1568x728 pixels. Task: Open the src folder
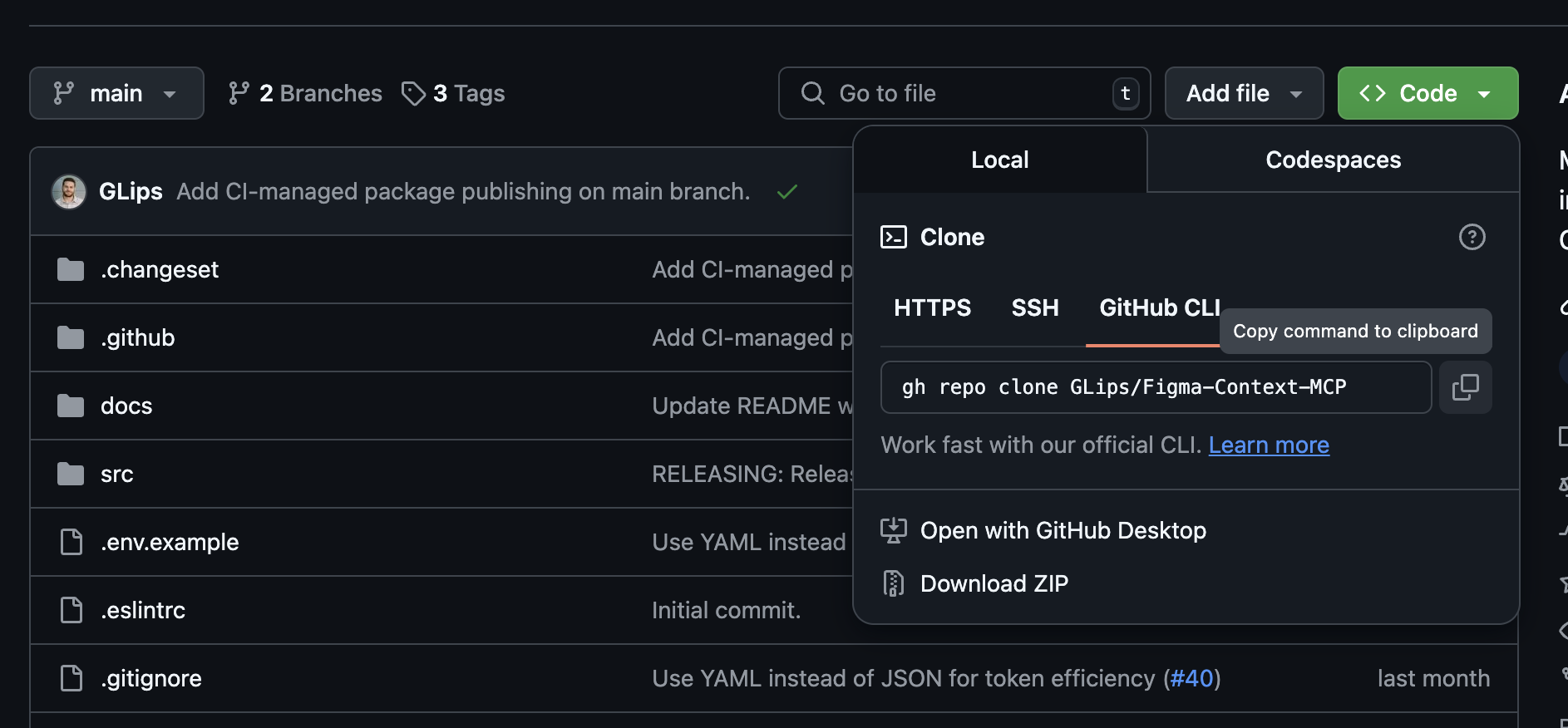117,474
